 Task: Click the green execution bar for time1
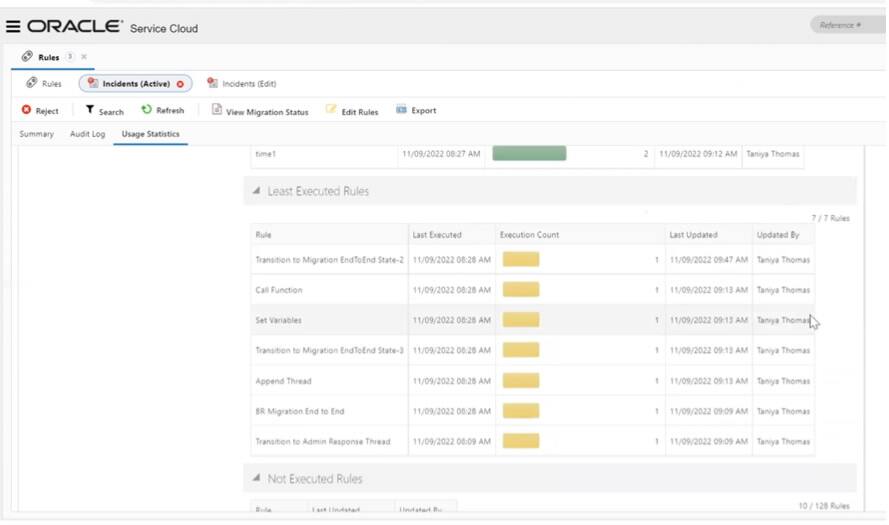[x=529, y=153]
